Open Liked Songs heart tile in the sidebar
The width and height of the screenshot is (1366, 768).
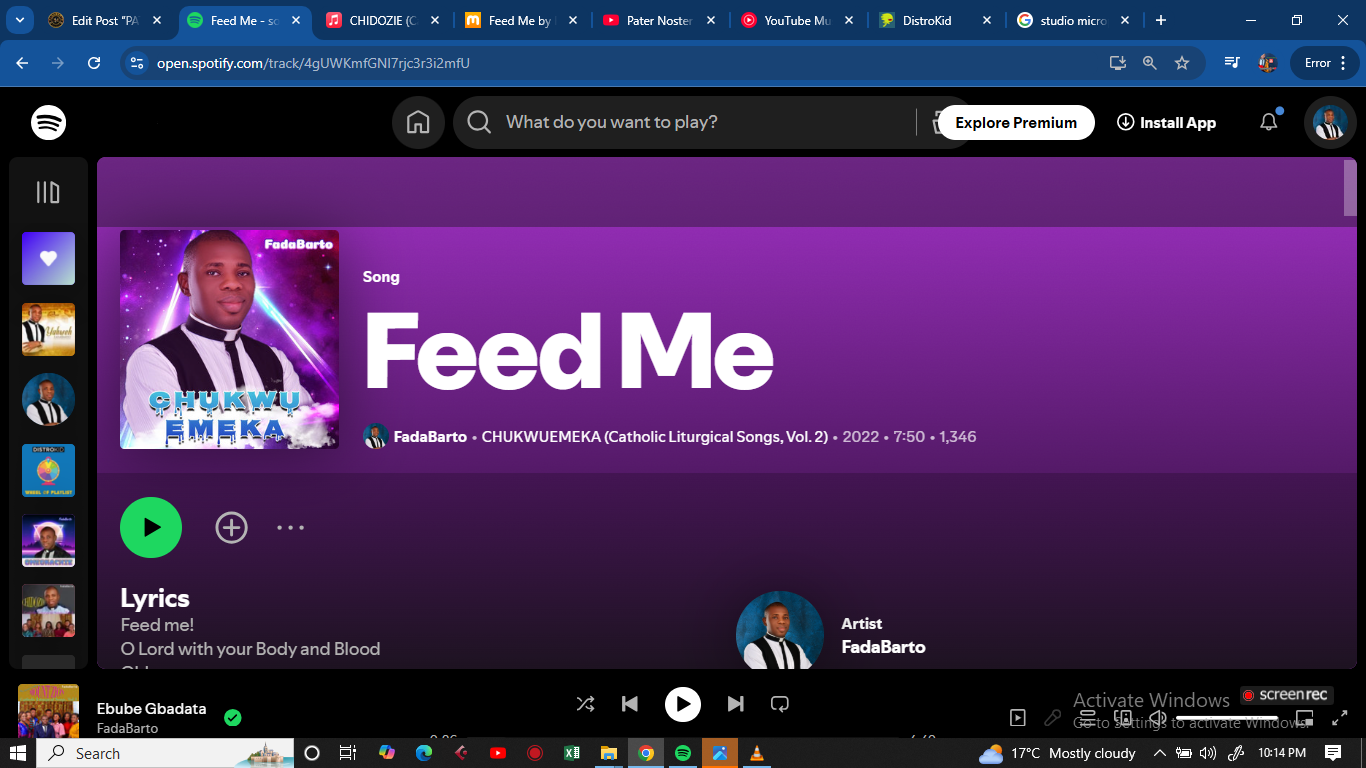pyautogui.click(x=48, y=259)
